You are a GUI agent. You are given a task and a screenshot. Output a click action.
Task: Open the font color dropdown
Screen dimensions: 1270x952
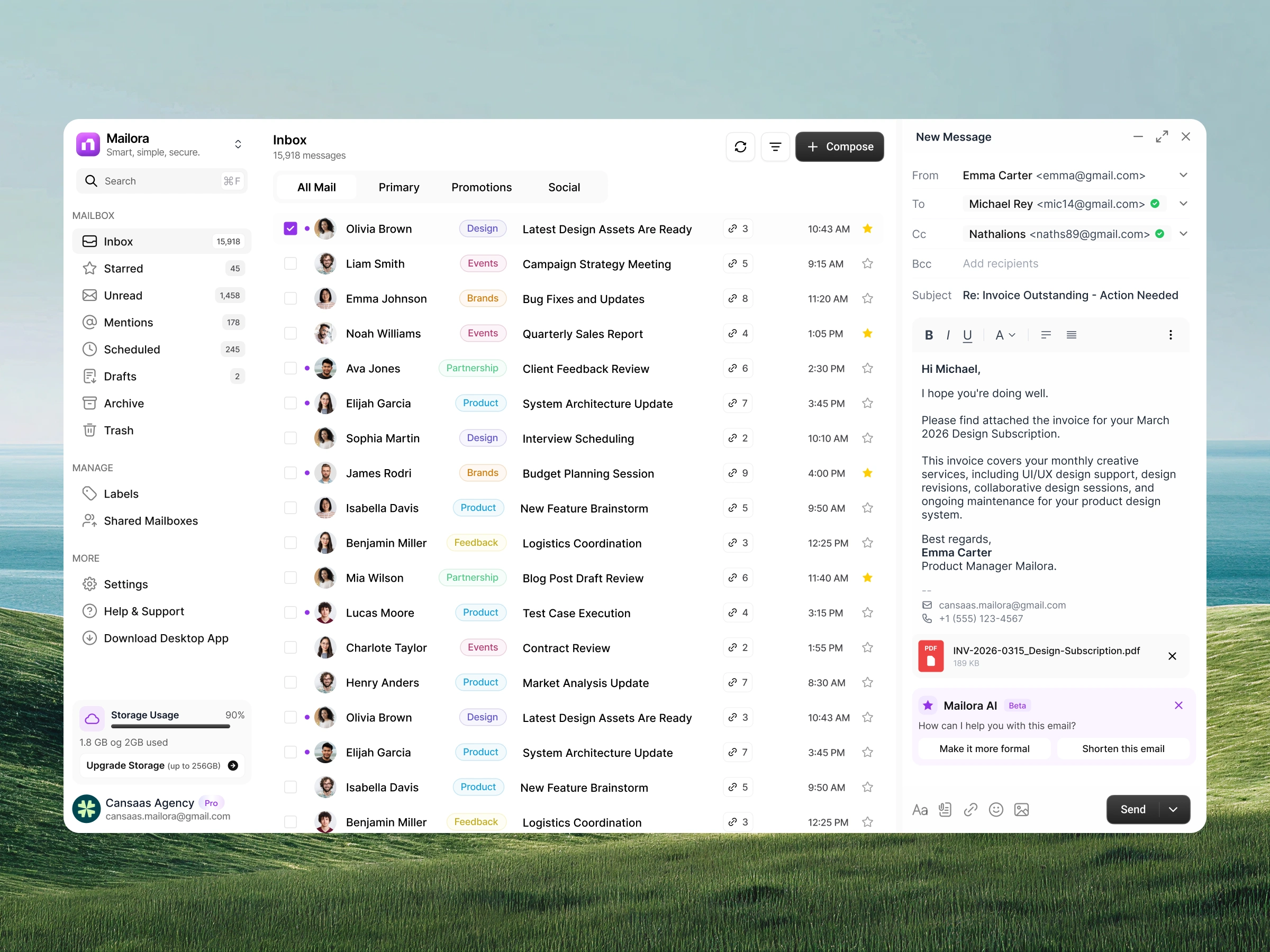[x=1005, y=335]
